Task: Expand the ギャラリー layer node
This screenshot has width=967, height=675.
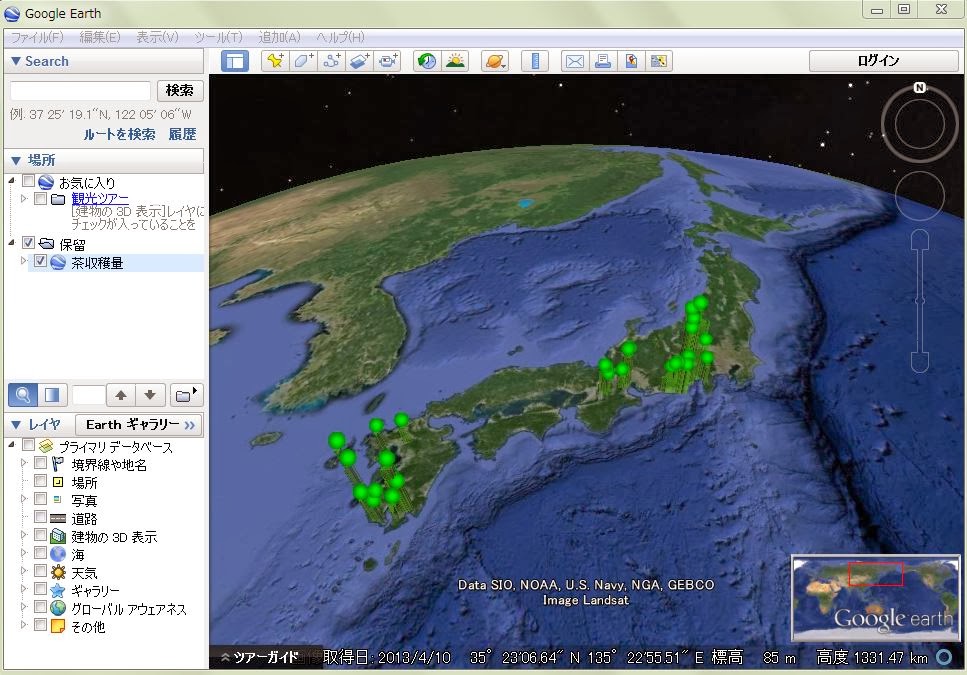Action: (24, 589)
